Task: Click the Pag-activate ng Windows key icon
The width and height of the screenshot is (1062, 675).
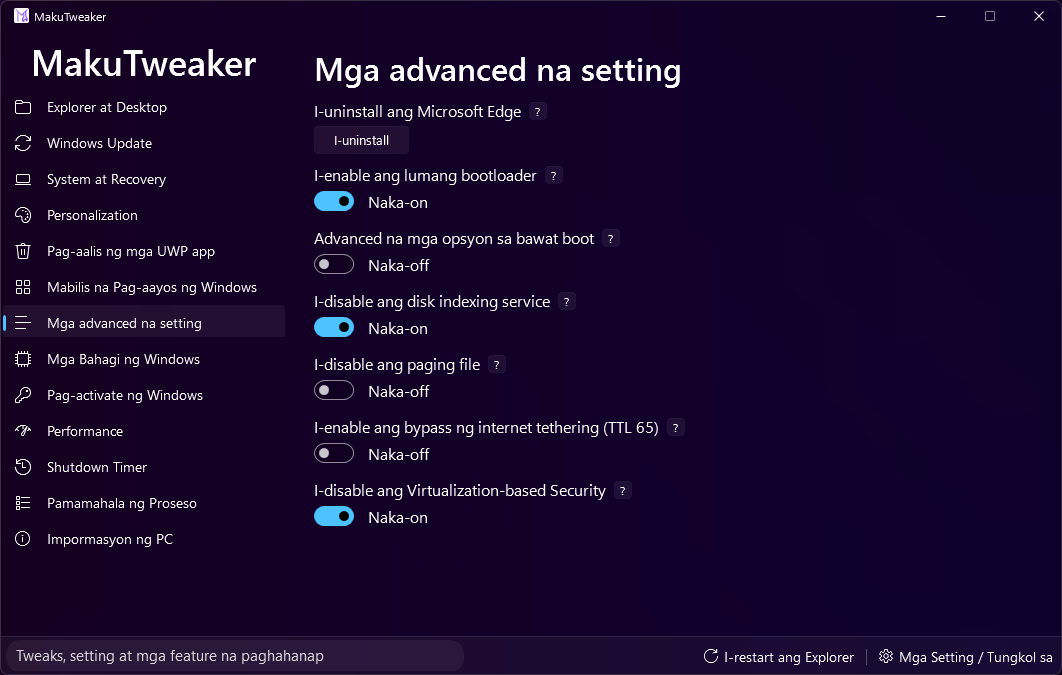Action: coord(23,395)
